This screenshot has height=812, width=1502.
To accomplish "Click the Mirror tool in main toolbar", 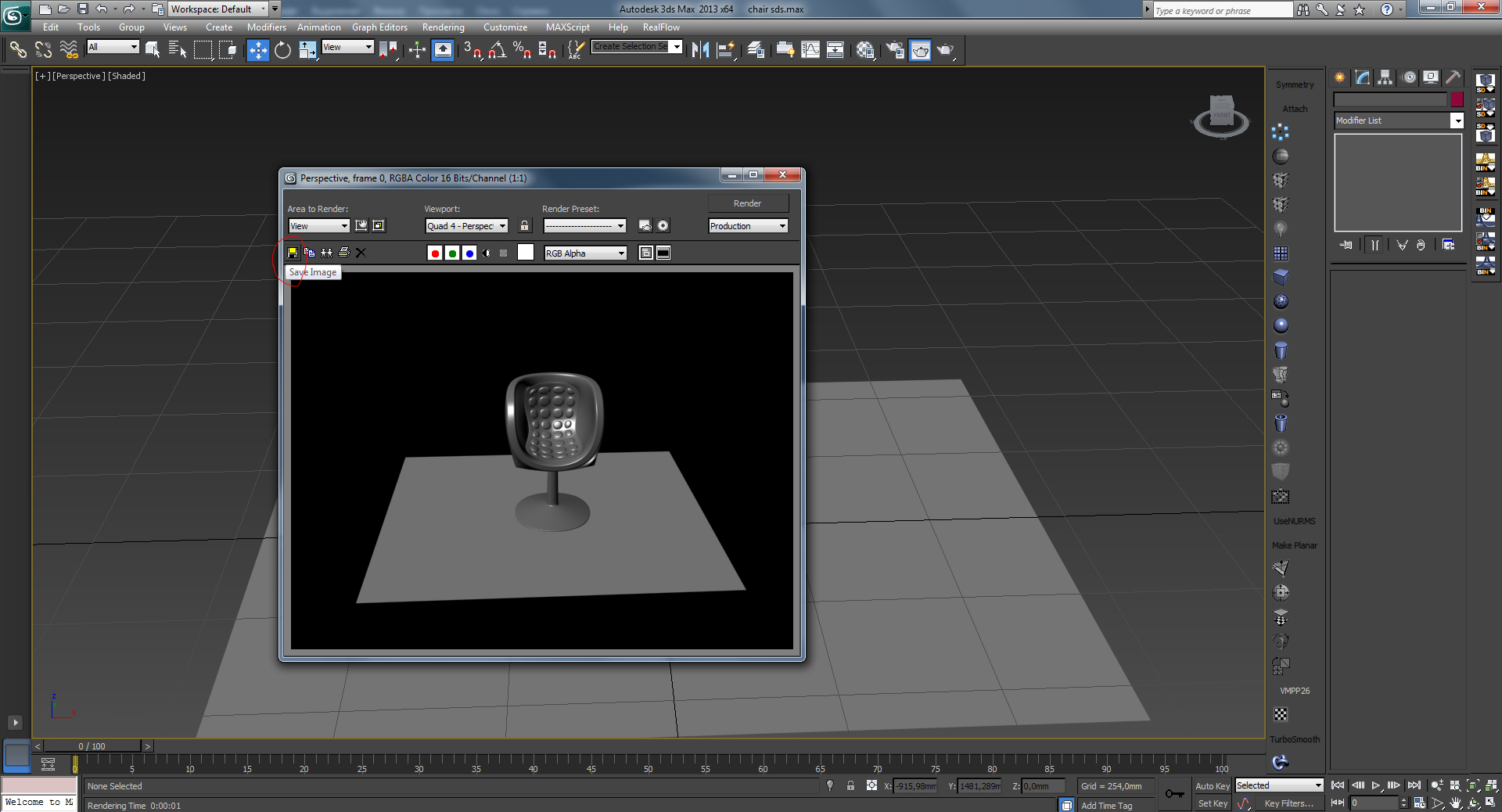I will pos(700,50).
